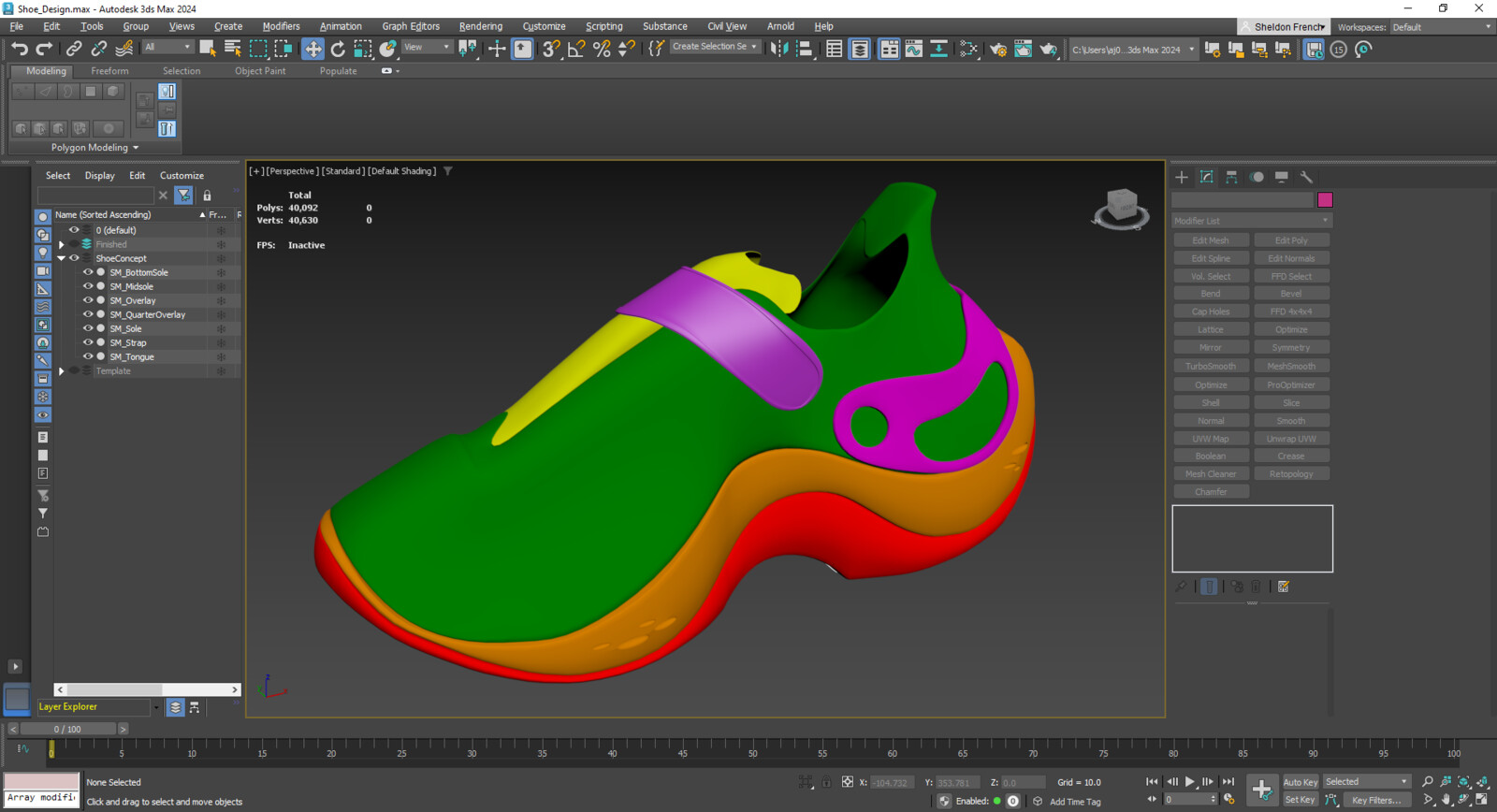Activate Select and Rotate tool
Image resolution: width=1497 pixels, height=812 pixels.
(x=338, y=49)
